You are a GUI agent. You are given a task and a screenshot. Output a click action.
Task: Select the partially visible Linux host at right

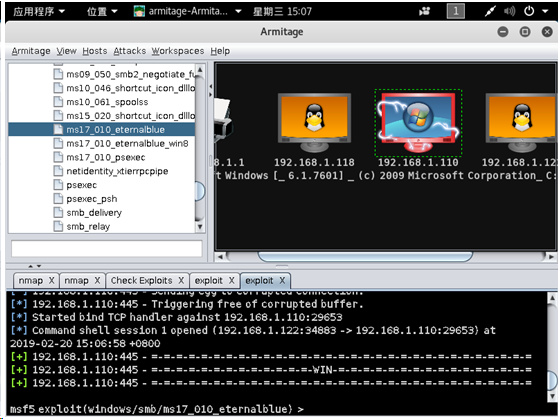tap(521, 123)
